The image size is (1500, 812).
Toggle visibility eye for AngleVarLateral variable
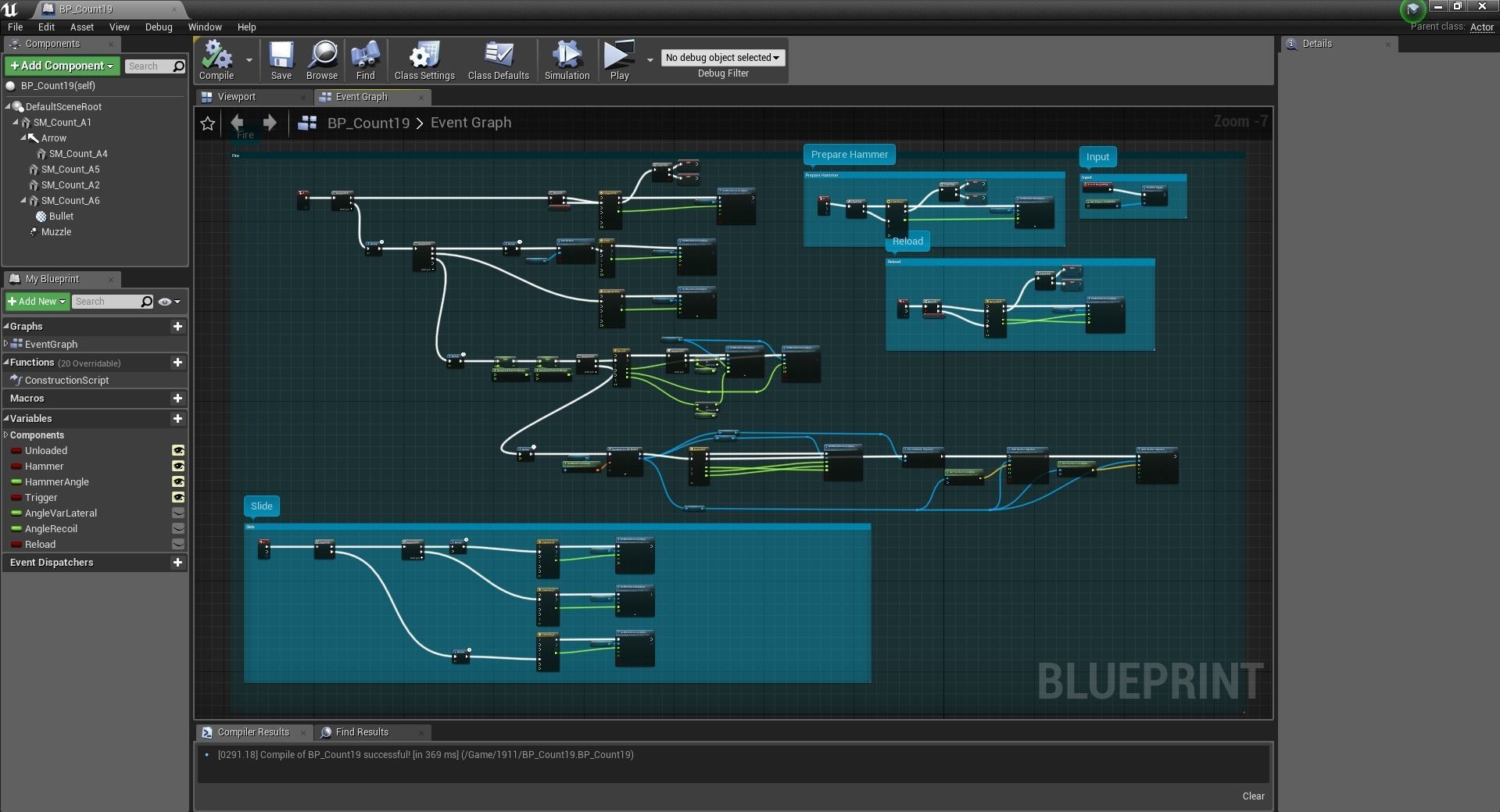point(178,513)
